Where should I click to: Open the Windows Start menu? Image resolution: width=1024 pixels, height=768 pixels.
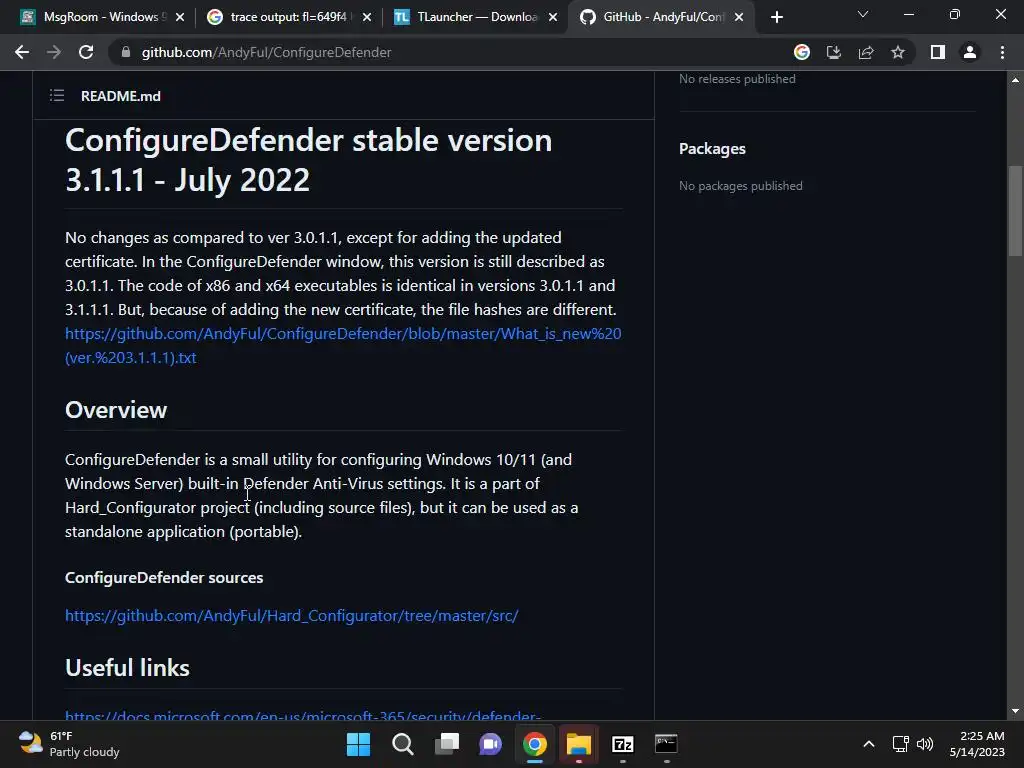pos(358,744)
